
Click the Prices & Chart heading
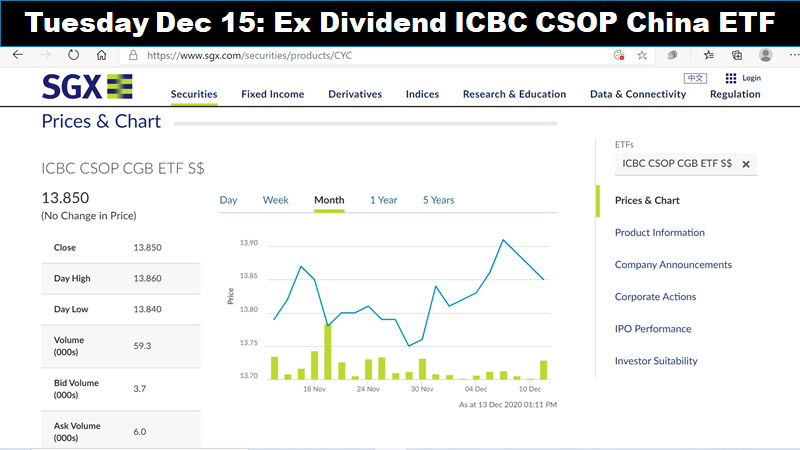pos(101,121)
